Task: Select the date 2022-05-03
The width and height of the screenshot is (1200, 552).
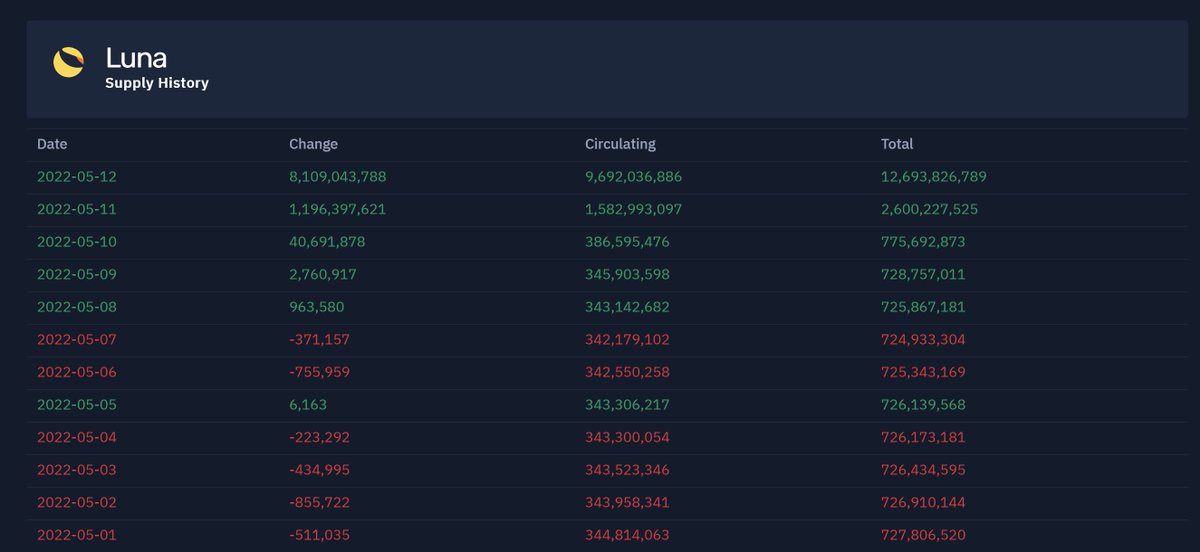Action: click(x=77, y=470)
